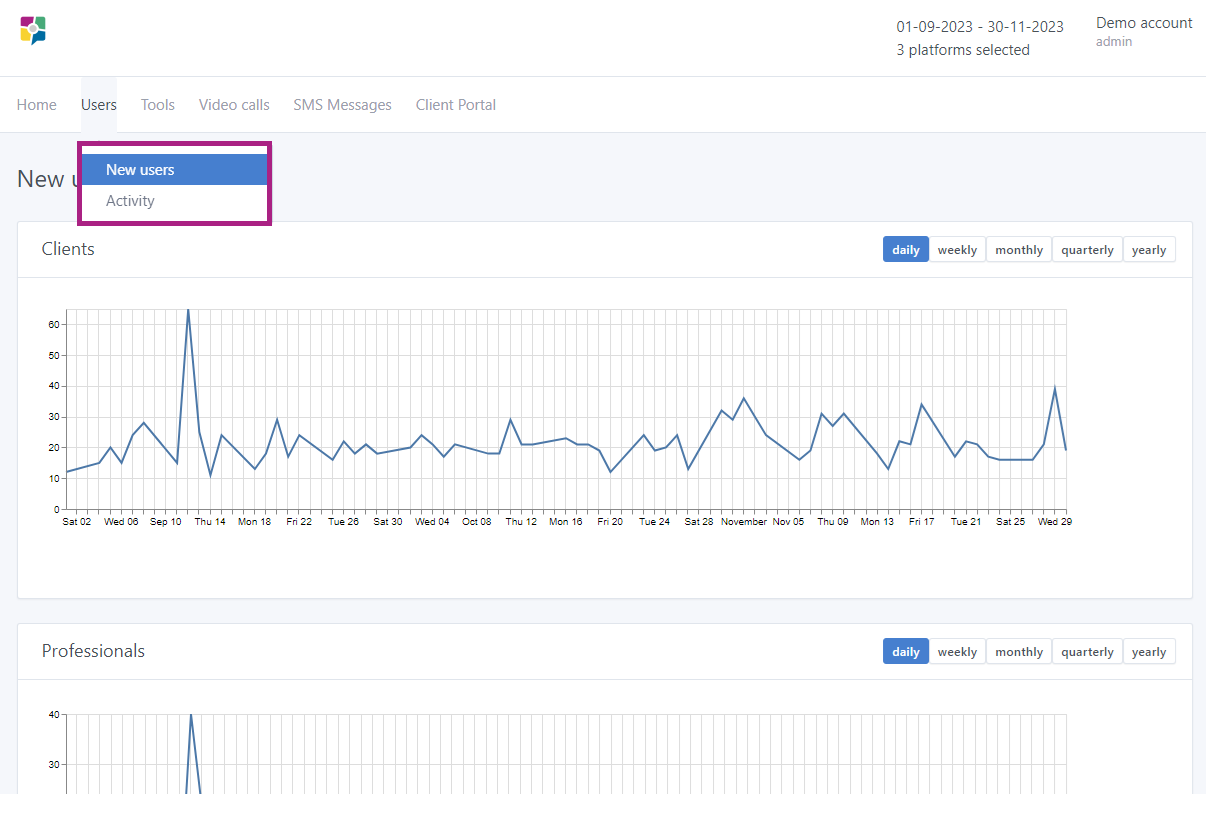Set Professionals chart to daily
Viewport: 1206px width, 820px height.
(x=906, y=652)
